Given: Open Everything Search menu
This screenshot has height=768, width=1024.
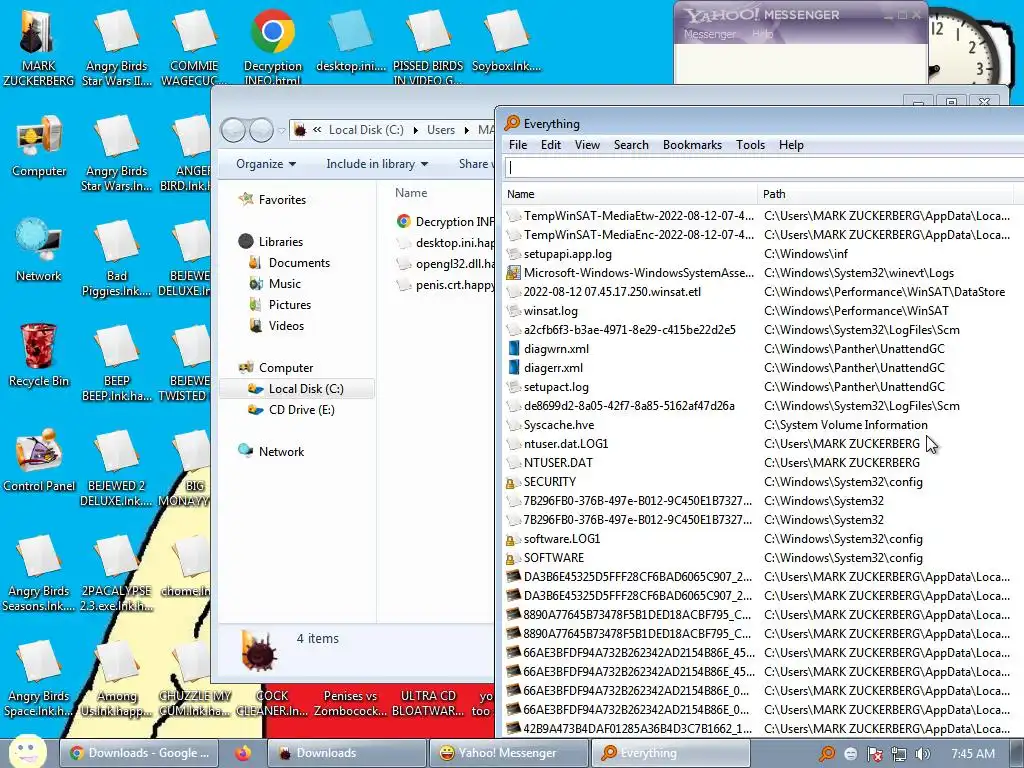Looking at the screenshot, I should [x=631, y=145].
